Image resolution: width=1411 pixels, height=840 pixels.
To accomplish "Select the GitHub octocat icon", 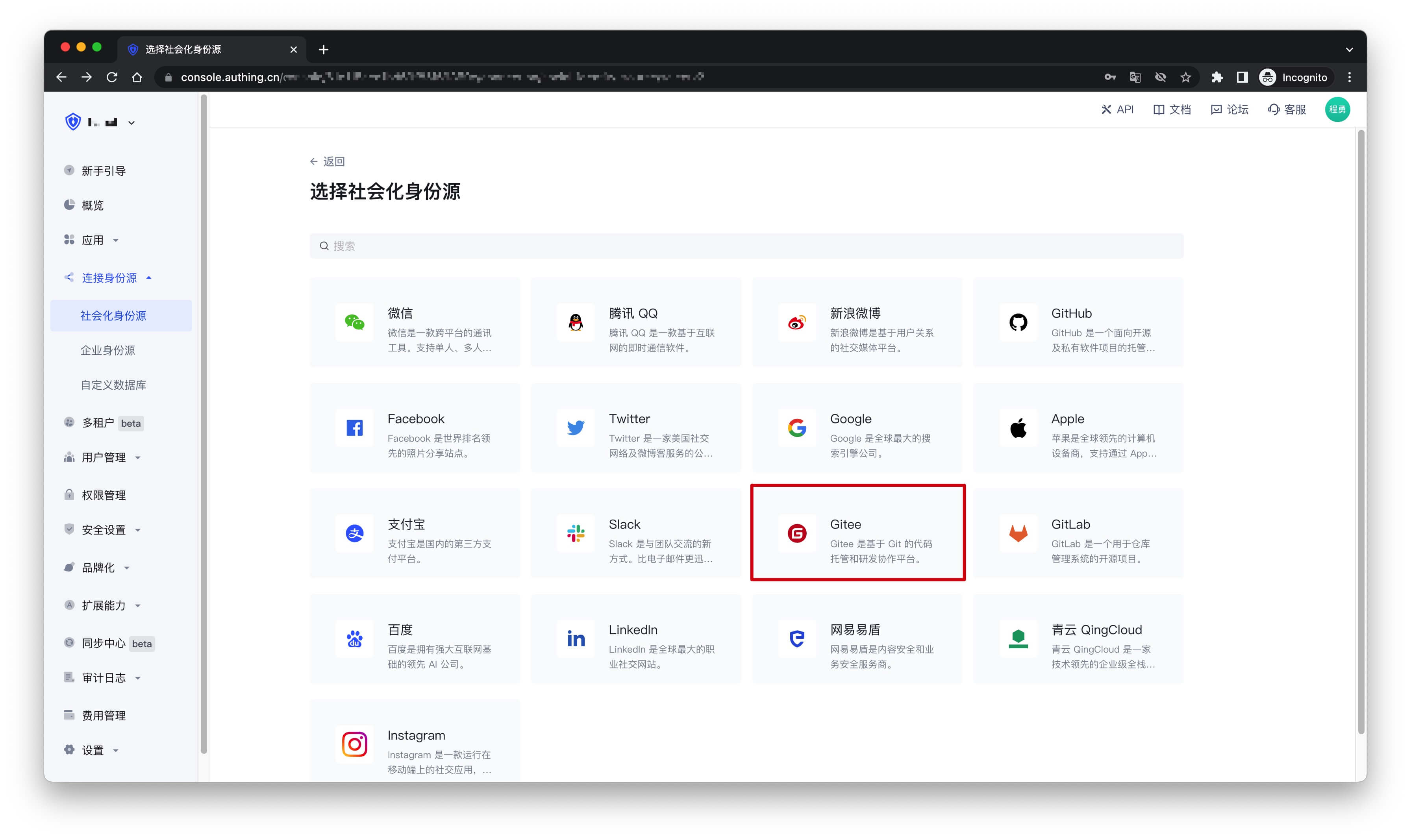I will pos(1018,322).
